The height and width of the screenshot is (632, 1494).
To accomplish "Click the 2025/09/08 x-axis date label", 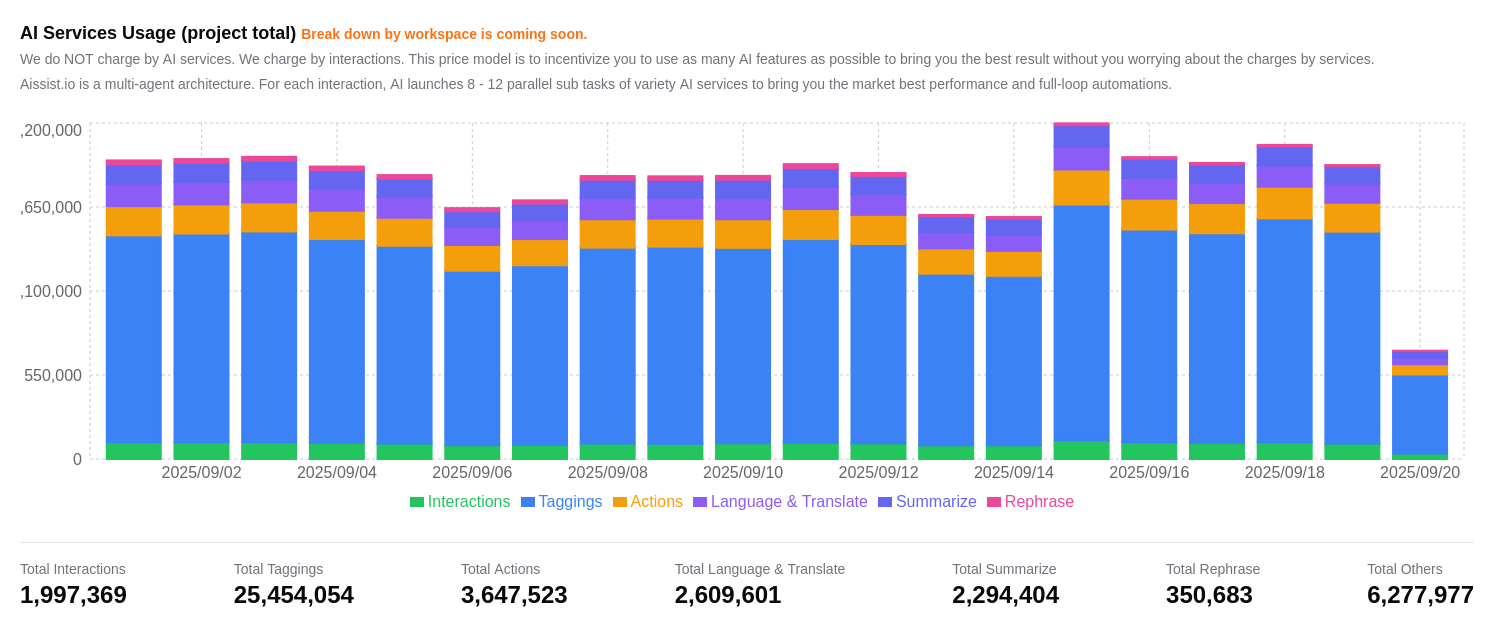I will point(607,473).
